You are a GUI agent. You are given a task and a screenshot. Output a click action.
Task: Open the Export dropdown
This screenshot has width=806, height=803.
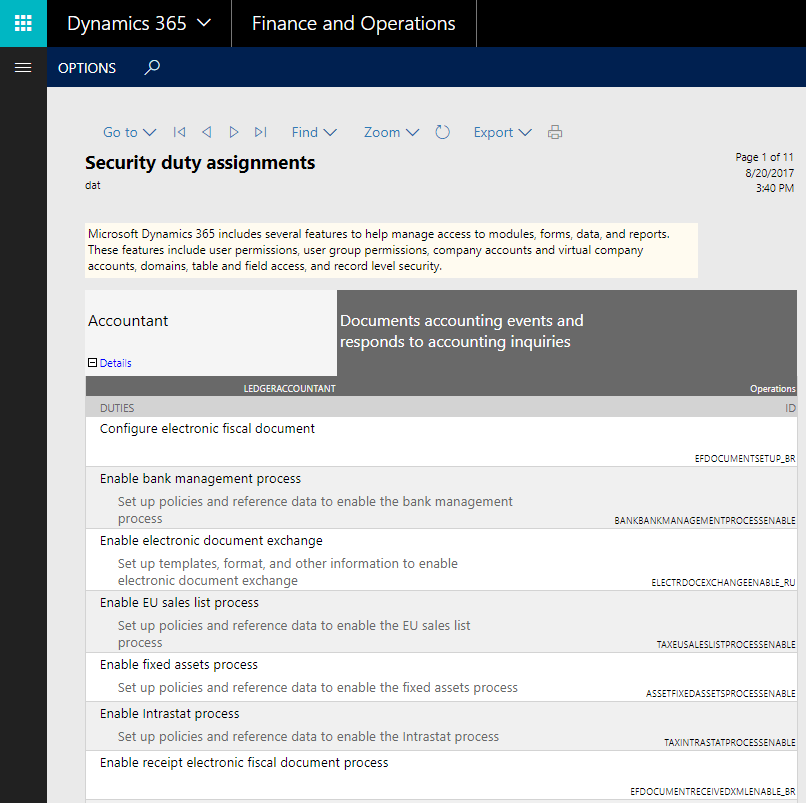(x=502, y=132)
